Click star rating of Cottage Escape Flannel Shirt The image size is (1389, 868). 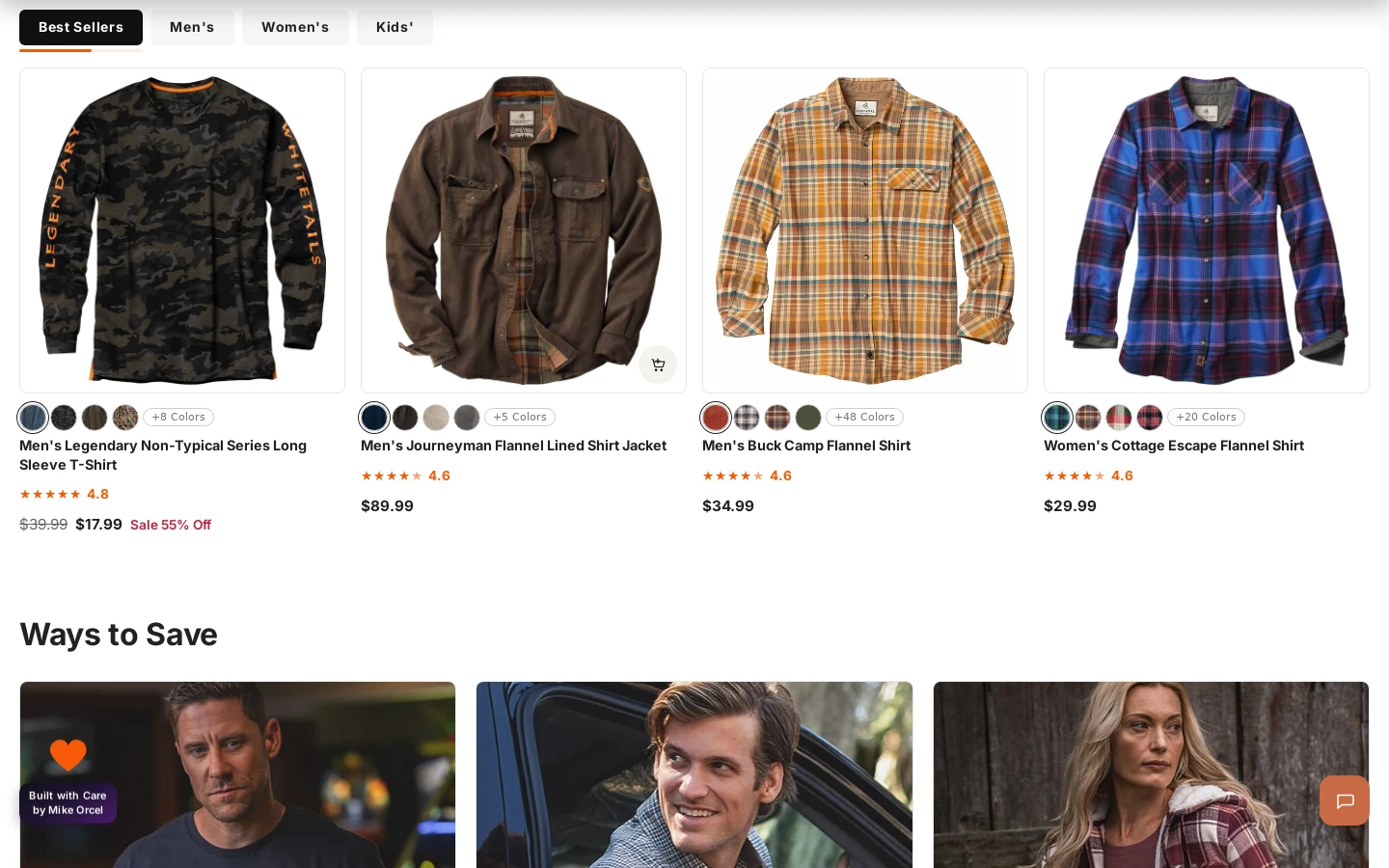click(x=1088, y=475)
